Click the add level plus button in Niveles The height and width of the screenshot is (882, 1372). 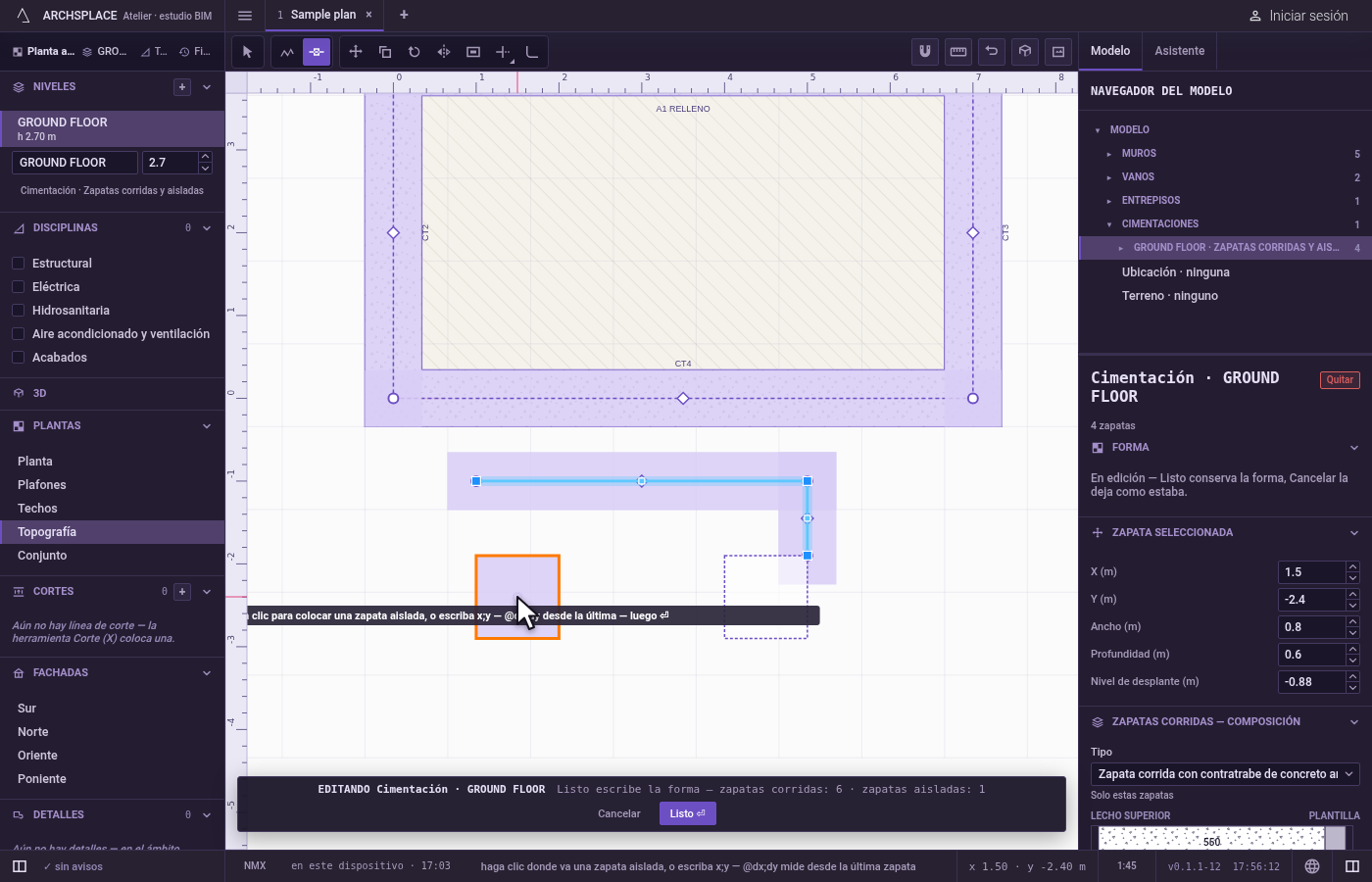pos(182,87)
